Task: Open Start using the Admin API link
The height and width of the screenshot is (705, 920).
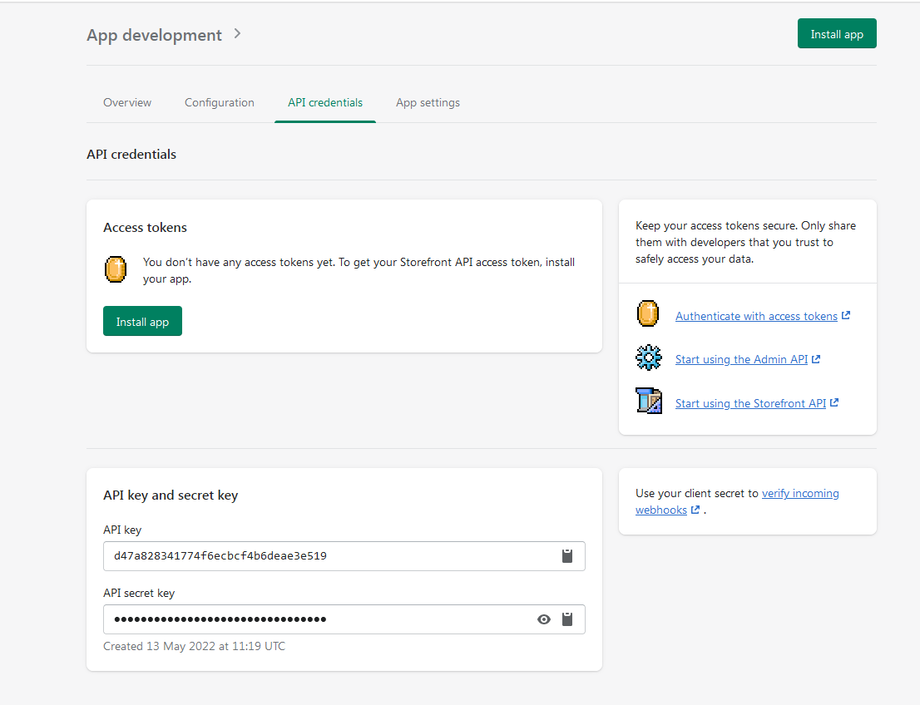Action: click(x=741, y=360)
